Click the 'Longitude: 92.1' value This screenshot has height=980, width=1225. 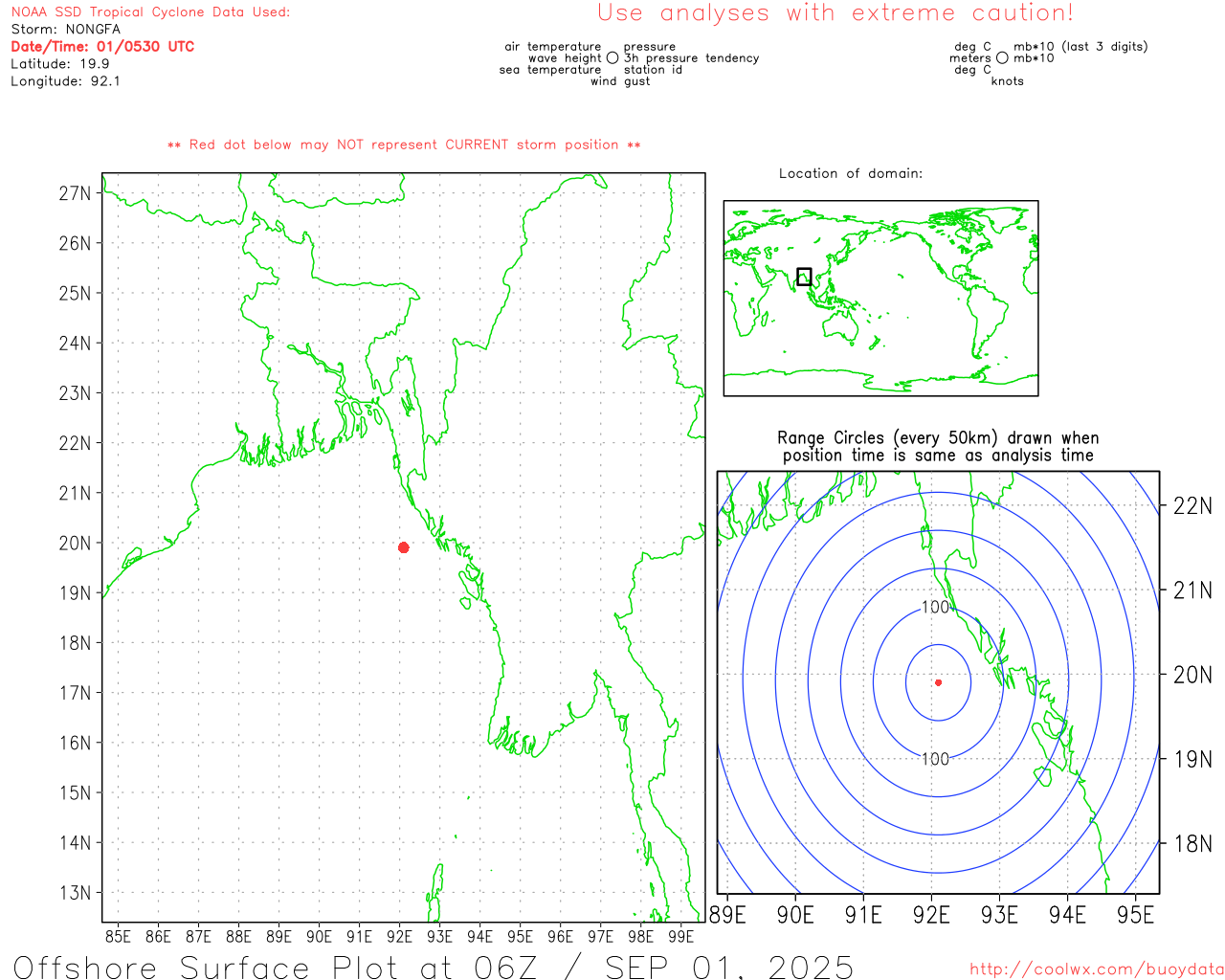coord(66,81)
